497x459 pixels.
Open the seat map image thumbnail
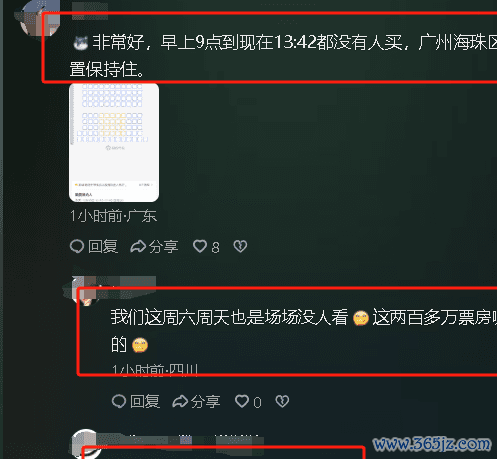[114, 143]
